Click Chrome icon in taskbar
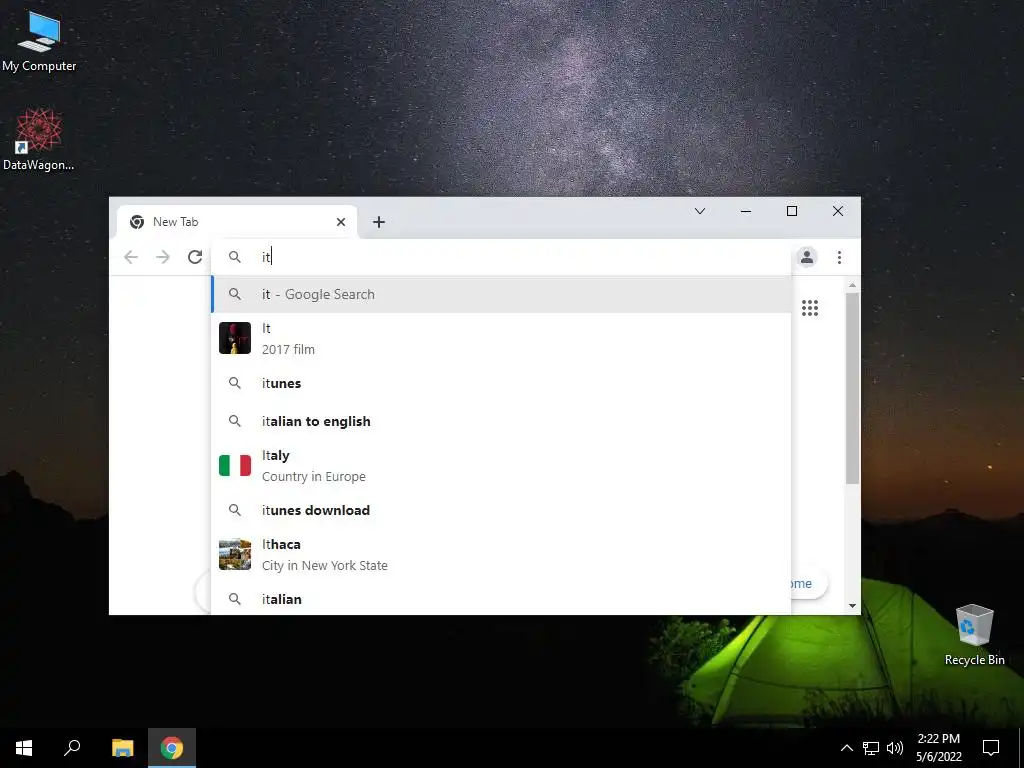 pos(172,748)
